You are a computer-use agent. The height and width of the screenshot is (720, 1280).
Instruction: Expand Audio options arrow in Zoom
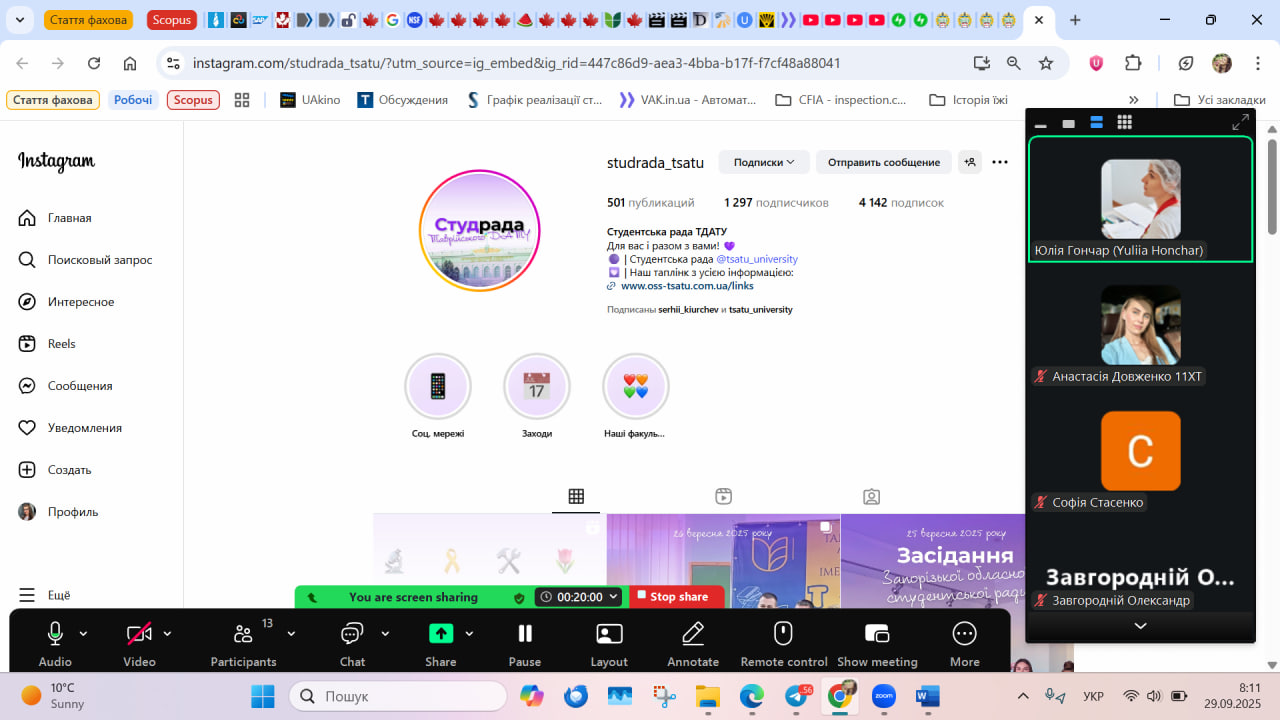[83, 633]
